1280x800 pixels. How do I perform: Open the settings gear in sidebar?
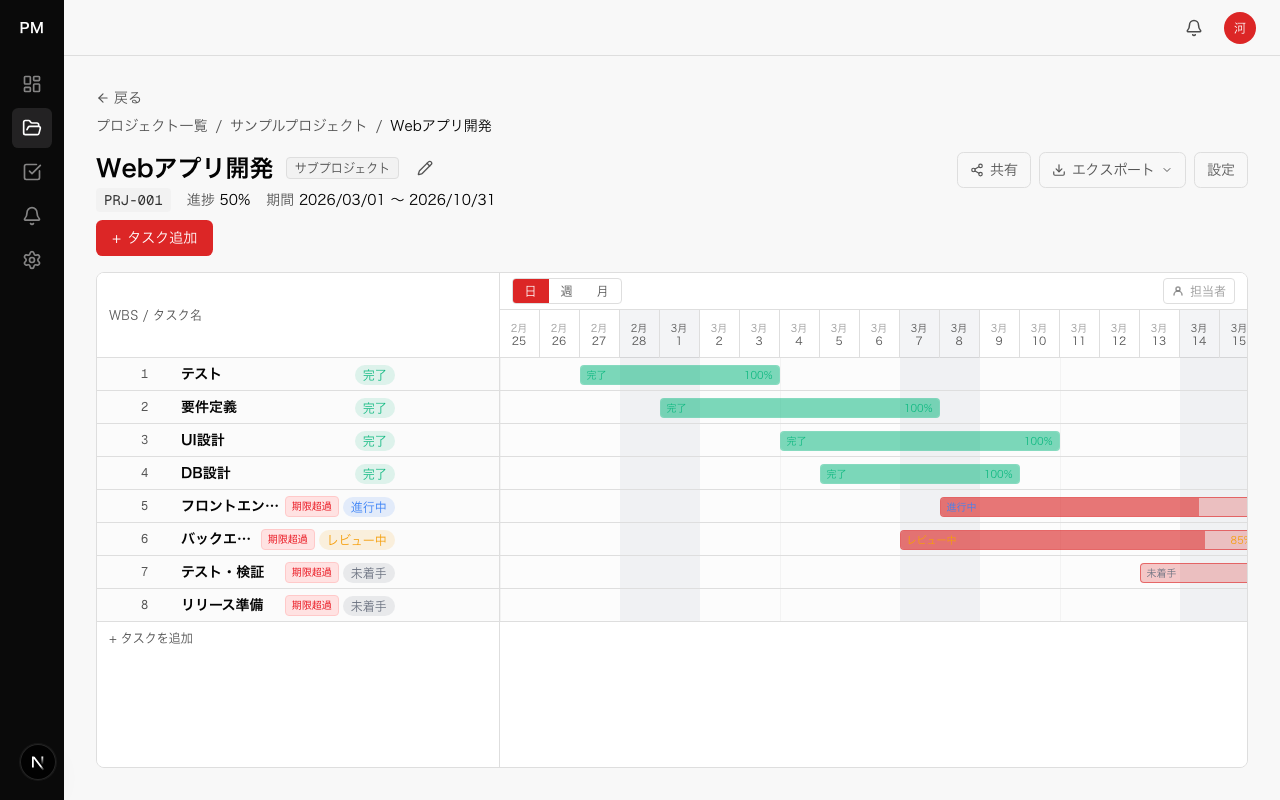click(32, 260)
